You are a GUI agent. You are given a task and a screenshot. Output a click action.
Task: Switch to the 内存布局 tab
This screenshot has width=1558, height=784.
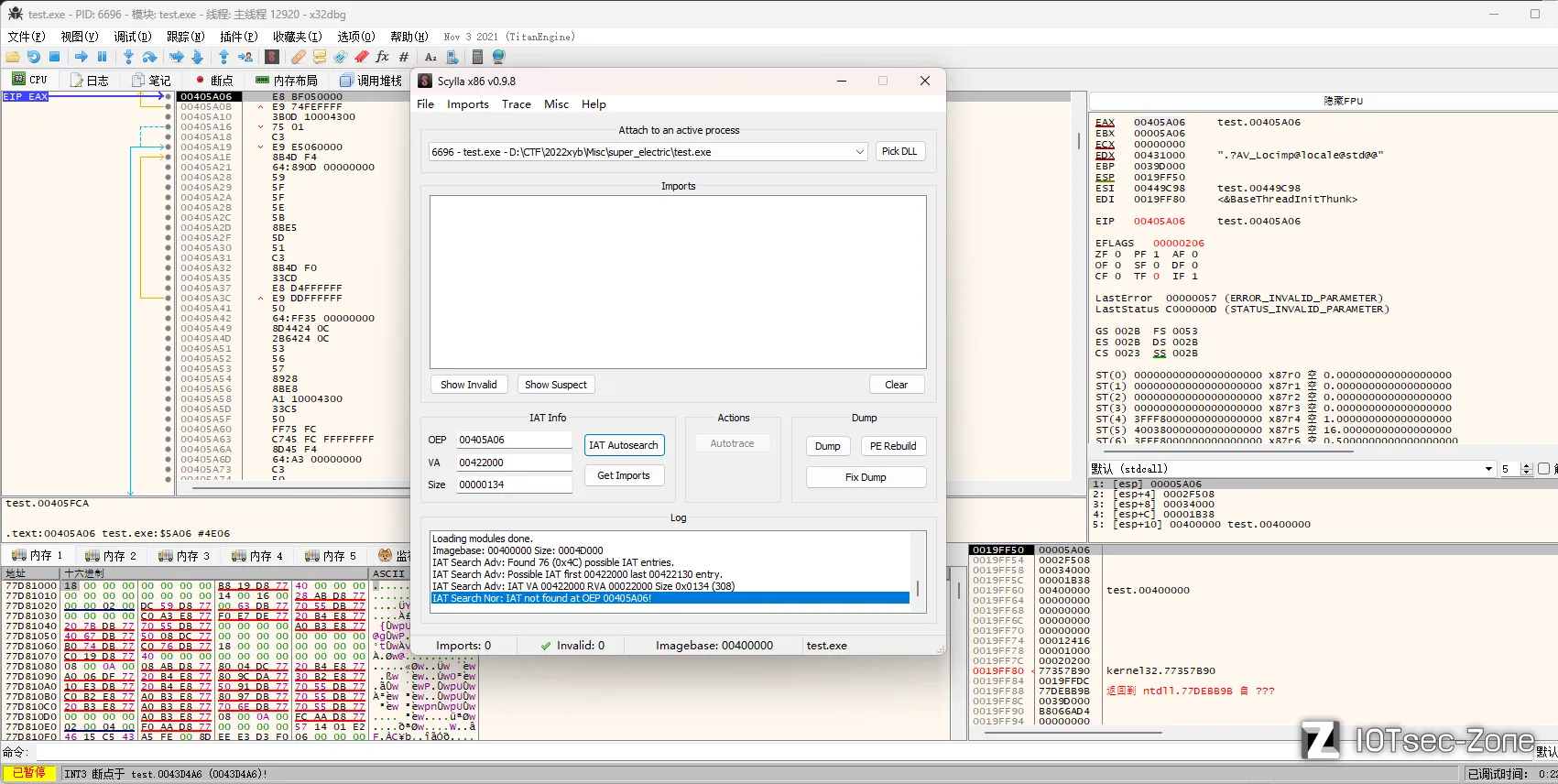(287, 81)
